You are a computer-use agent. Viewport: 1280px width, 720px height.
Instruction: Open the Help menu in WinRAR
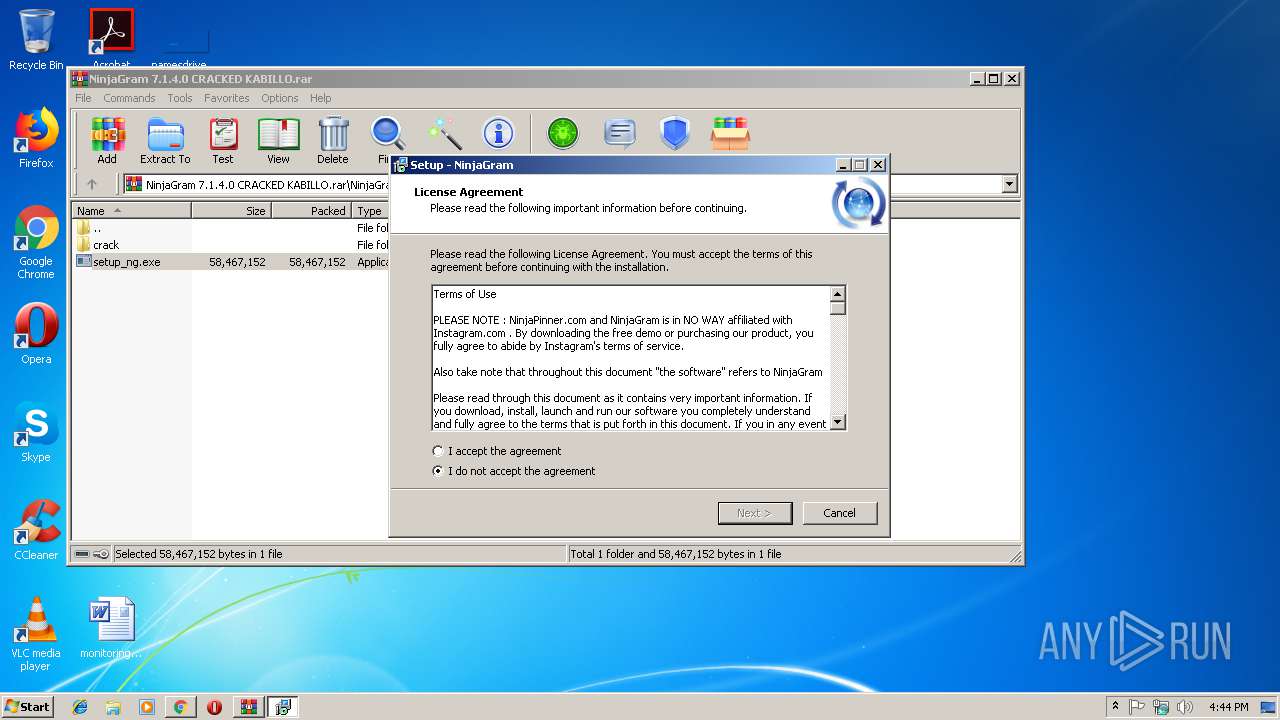coord(320,98)
